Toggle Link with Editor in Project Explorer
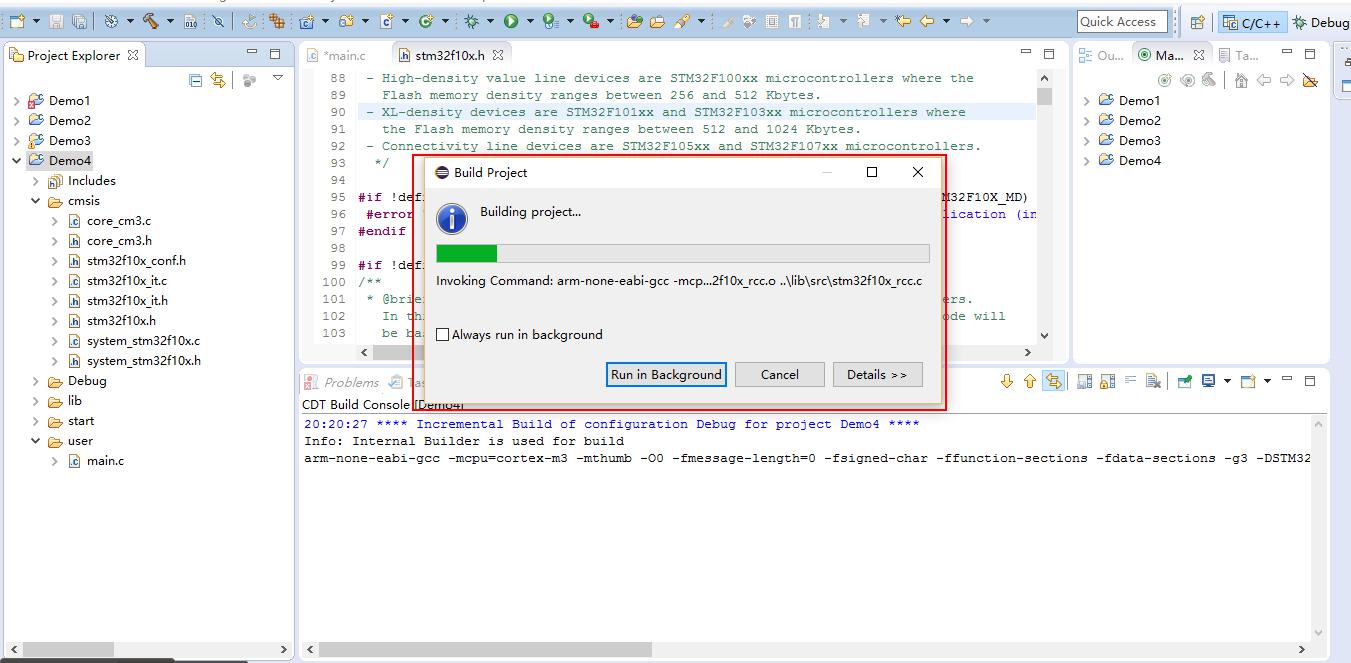This screenshot has width=1351, height=663. (x=217, y=80)
